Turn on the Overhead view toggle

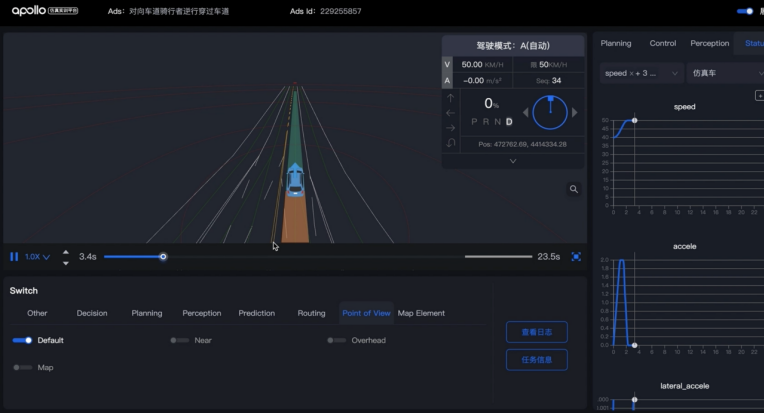(336, 340)
